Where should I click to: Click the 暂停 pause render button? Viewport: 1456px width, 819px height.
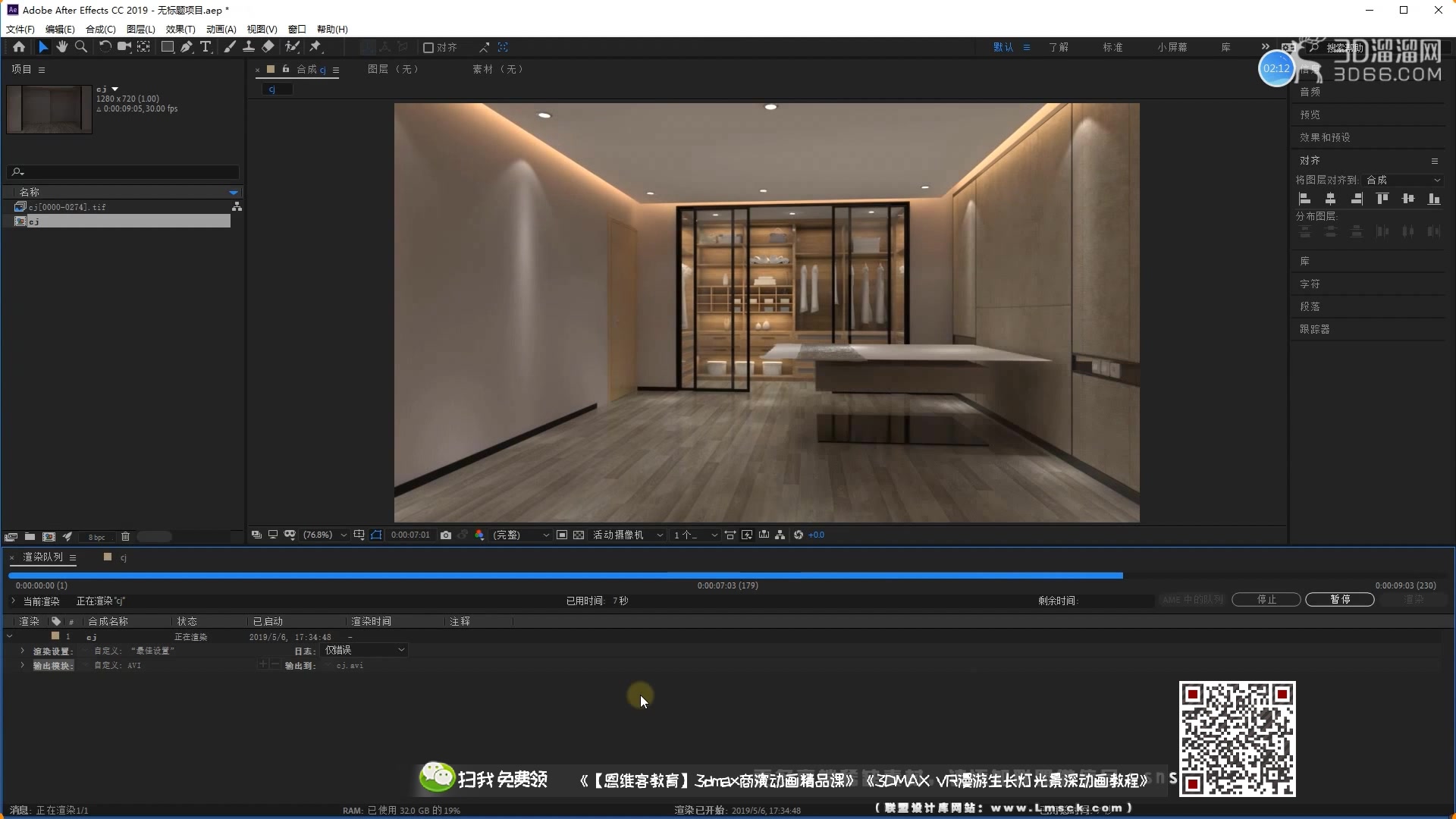coord(1340,600)
